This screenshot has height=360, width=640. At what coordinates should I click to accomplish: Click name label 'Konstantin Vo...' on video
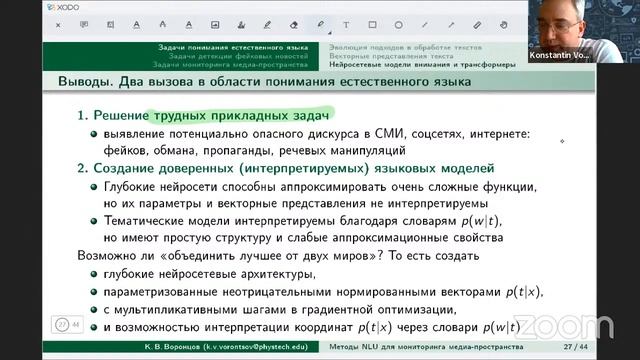[x=560, y=55]
